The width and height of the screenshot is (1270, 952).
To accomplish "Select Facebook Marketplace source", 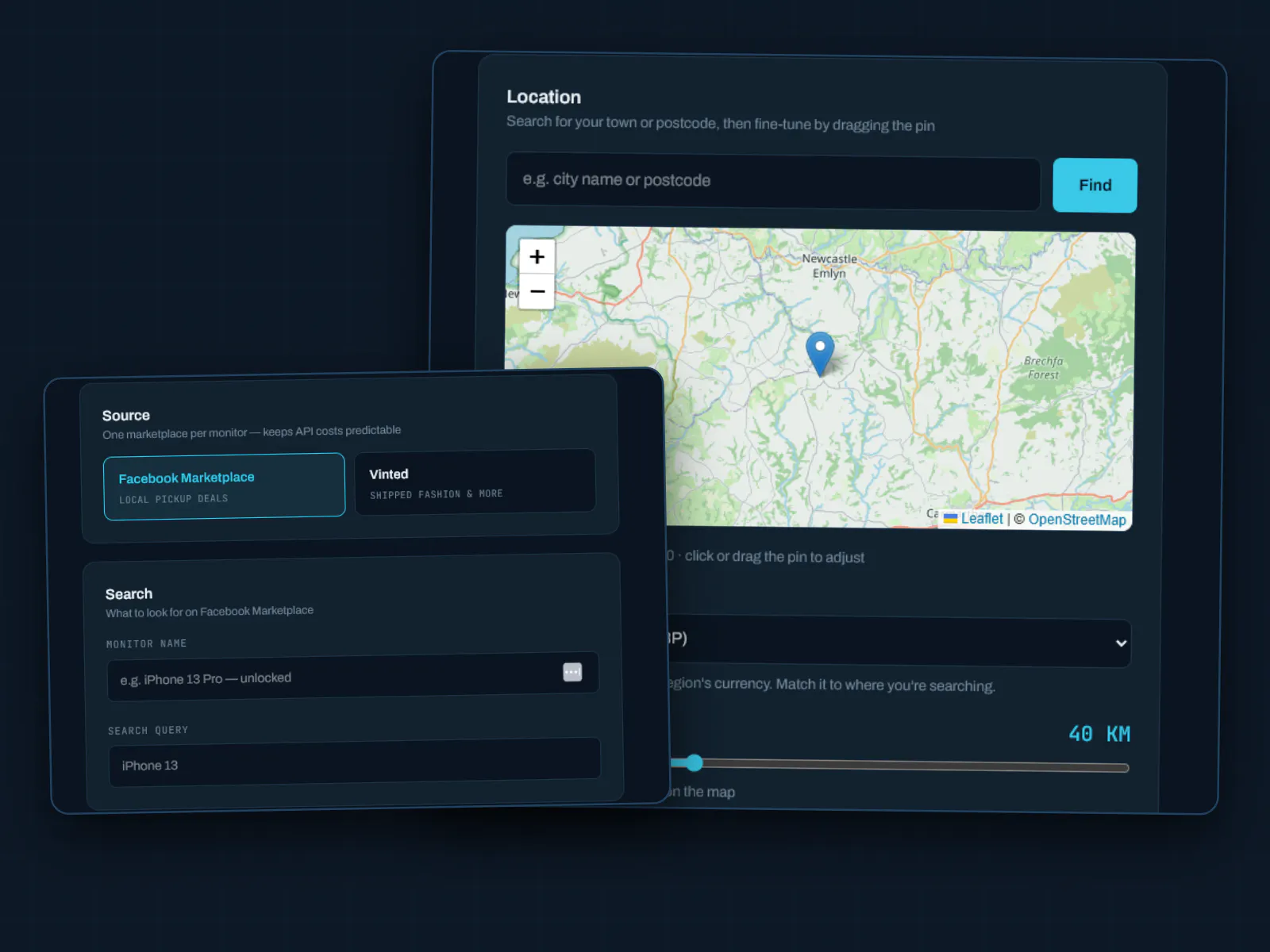I will pyautogui.click(x=224, y=486).
